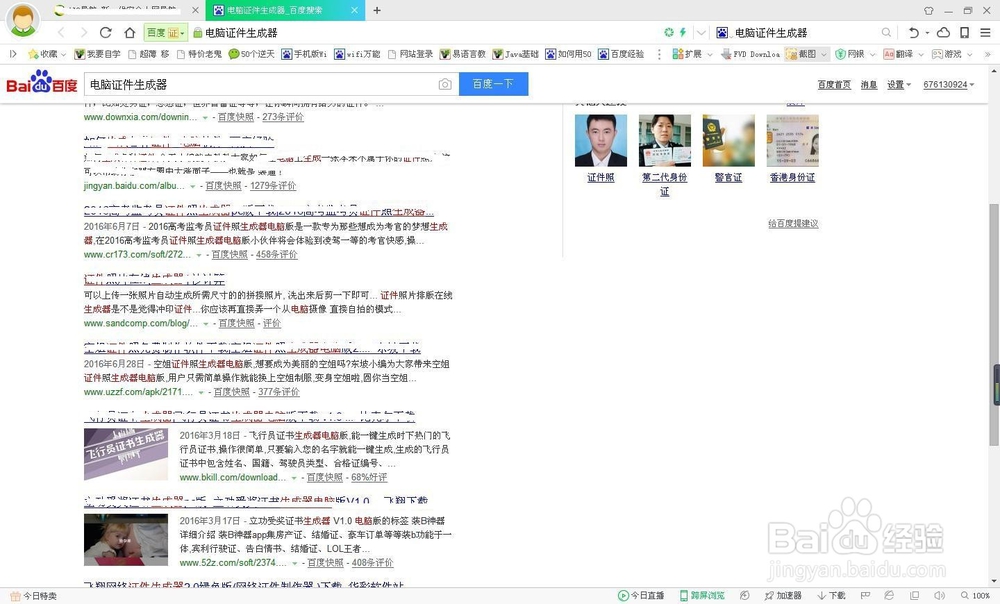Viewport: 1000px width, 604px height.
Task: Open the 50个逆天 bookmark
Action: pyautogui.click(x=252, y=54)
